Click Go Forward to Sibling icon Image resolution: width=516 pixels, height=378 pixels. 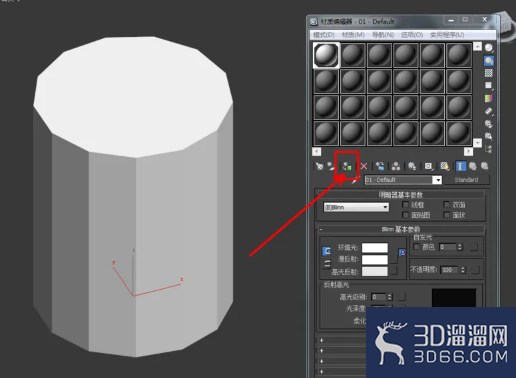click(x=484, y=166)
